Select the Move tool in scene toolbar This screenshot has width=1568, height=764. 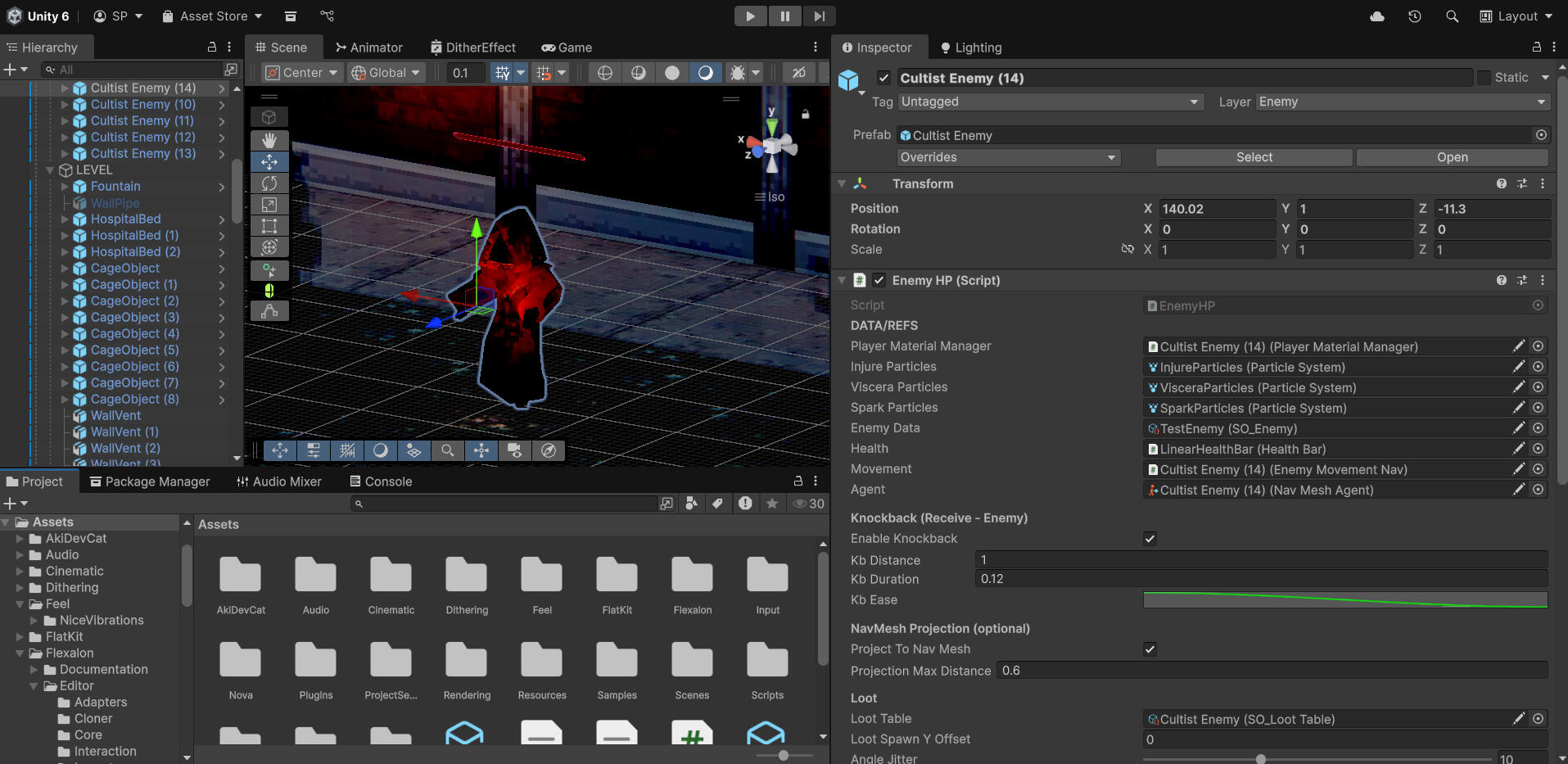point(269,162)
